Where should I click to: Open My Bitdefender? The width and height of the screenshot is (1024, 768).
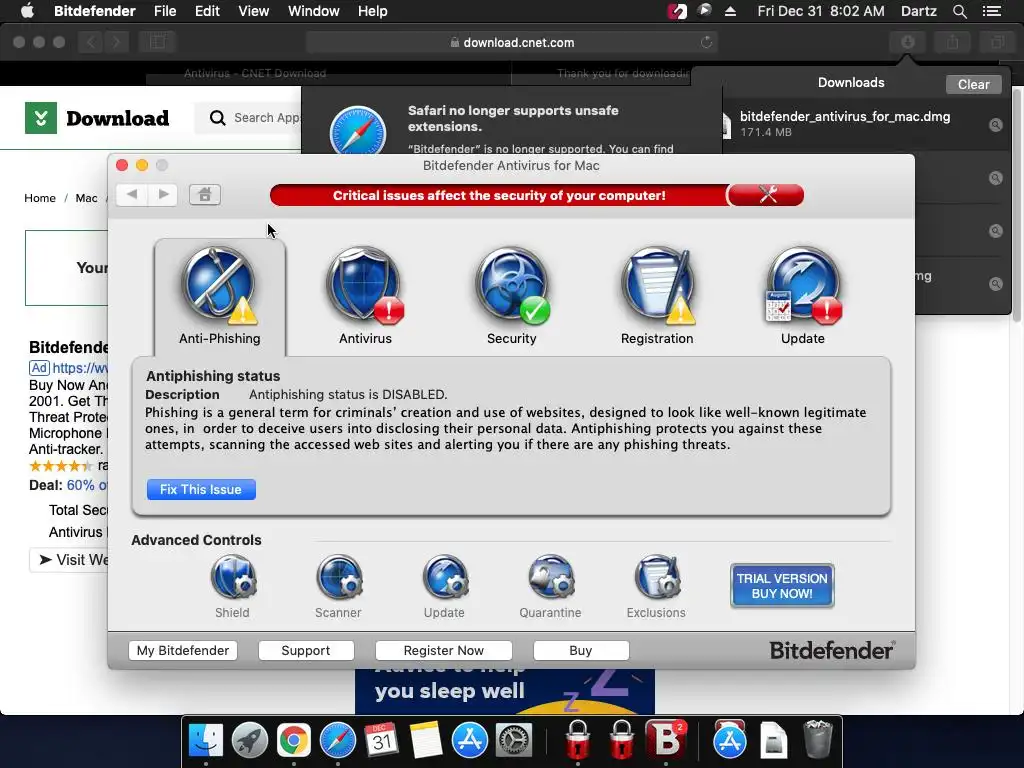click(x=183, y=650)
